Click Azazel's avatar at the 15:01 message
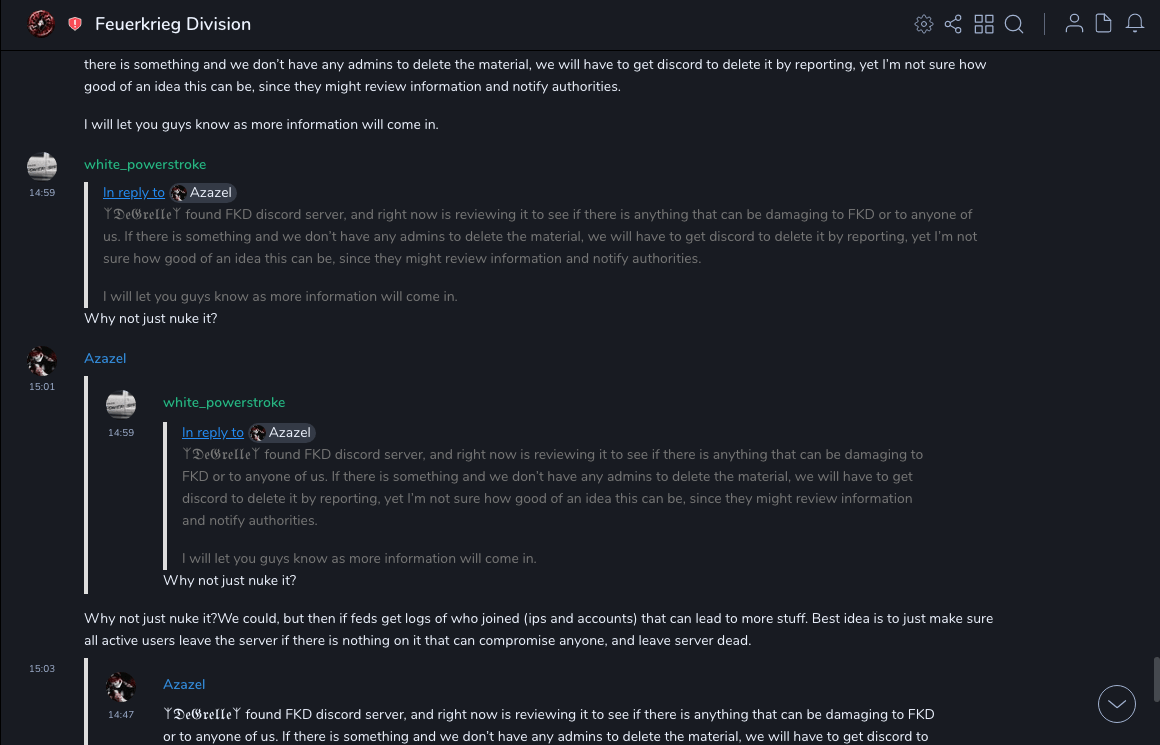 pyautogui.click(x=42, y=360)
